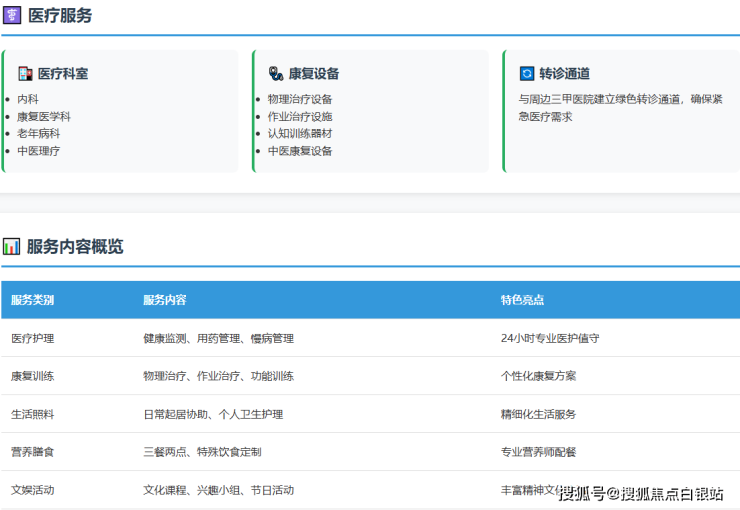The image size is (740, 510).
Task: Click the bar chart icon beside 服务内容概览
Action: [x=11, y=246]
